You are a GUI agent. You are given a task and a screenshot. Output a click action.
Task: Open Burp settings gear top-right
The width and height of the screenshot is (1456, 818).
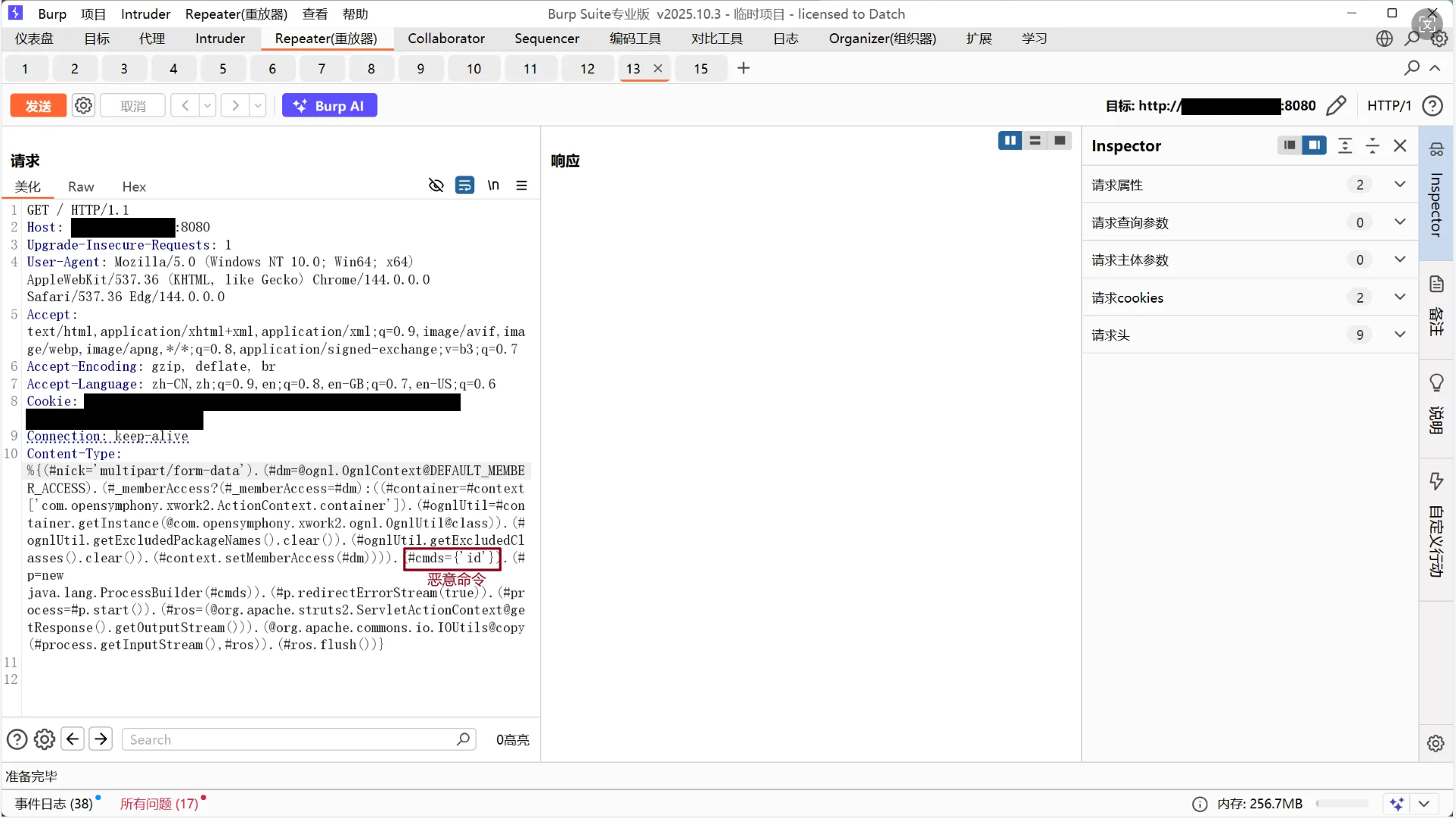coord(1439,39)
